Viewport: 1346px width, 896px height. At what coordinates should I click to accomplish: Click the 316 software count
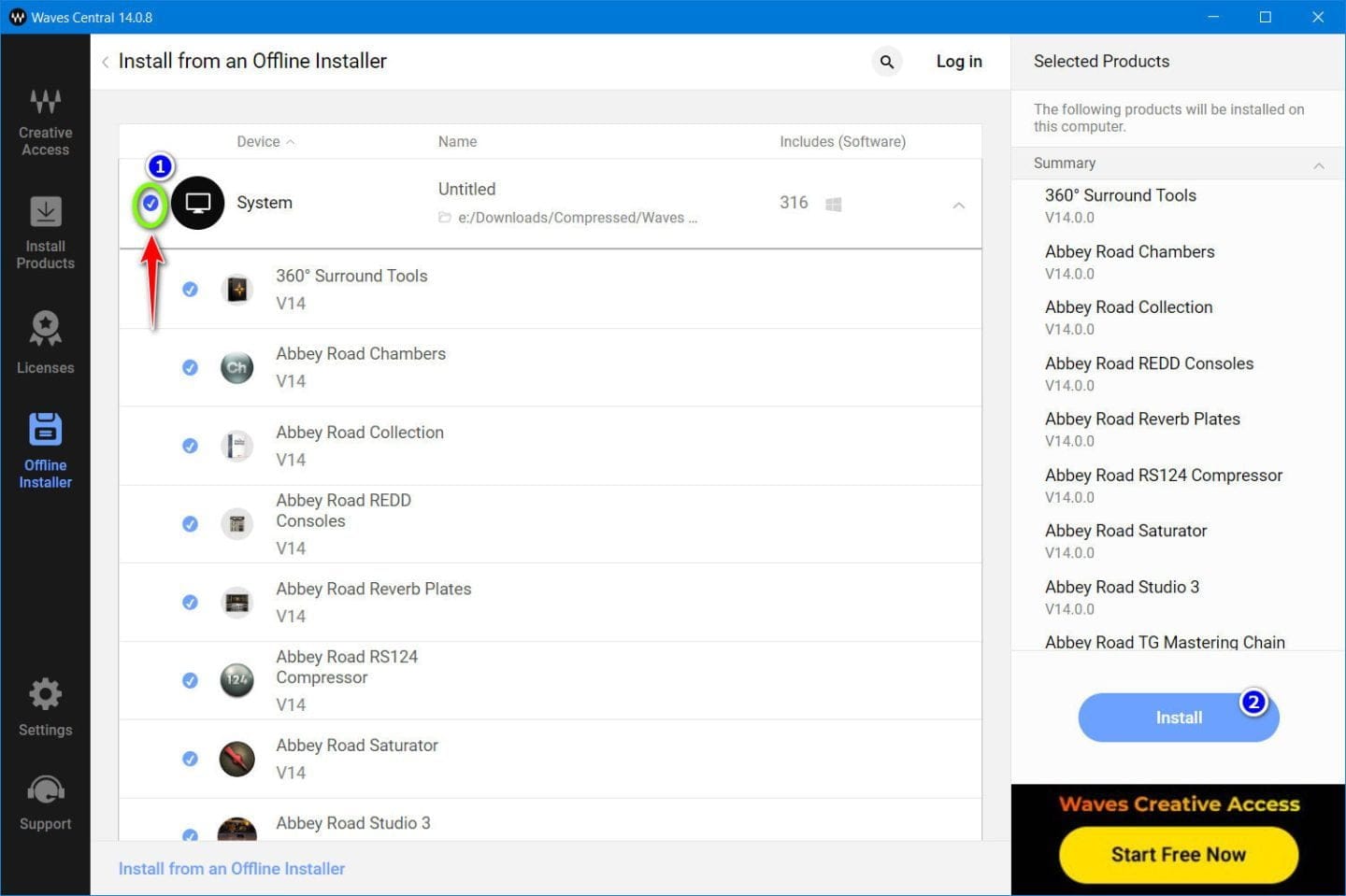point(794,203)
